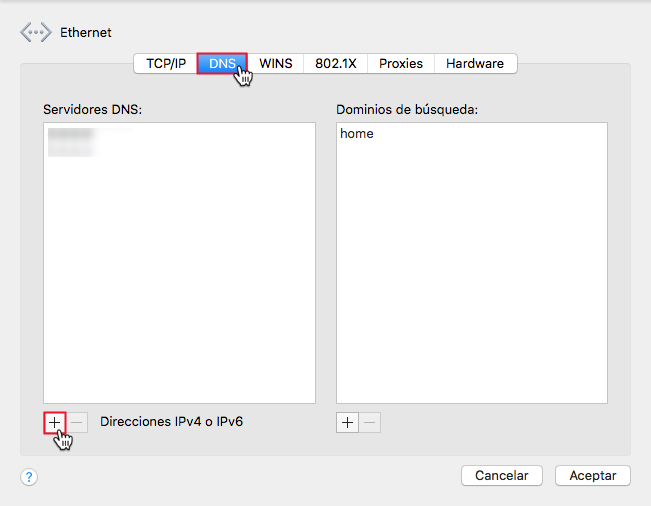Screen dimensions: 651x506
Task: Remove search domain using its minus button
Action: pos(370,423)
